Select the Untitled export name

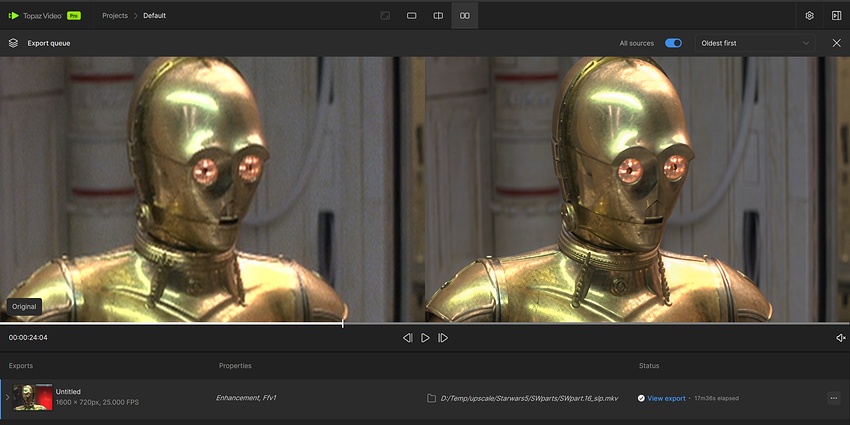point(68,391)
